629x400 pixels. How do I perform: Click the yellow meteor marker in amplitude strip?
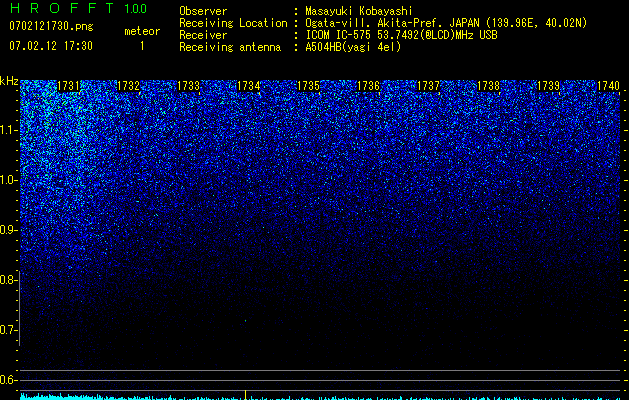(x=245, y=395)
